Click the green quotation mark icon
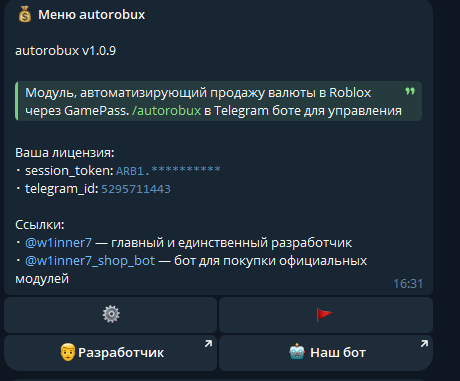 410,91
